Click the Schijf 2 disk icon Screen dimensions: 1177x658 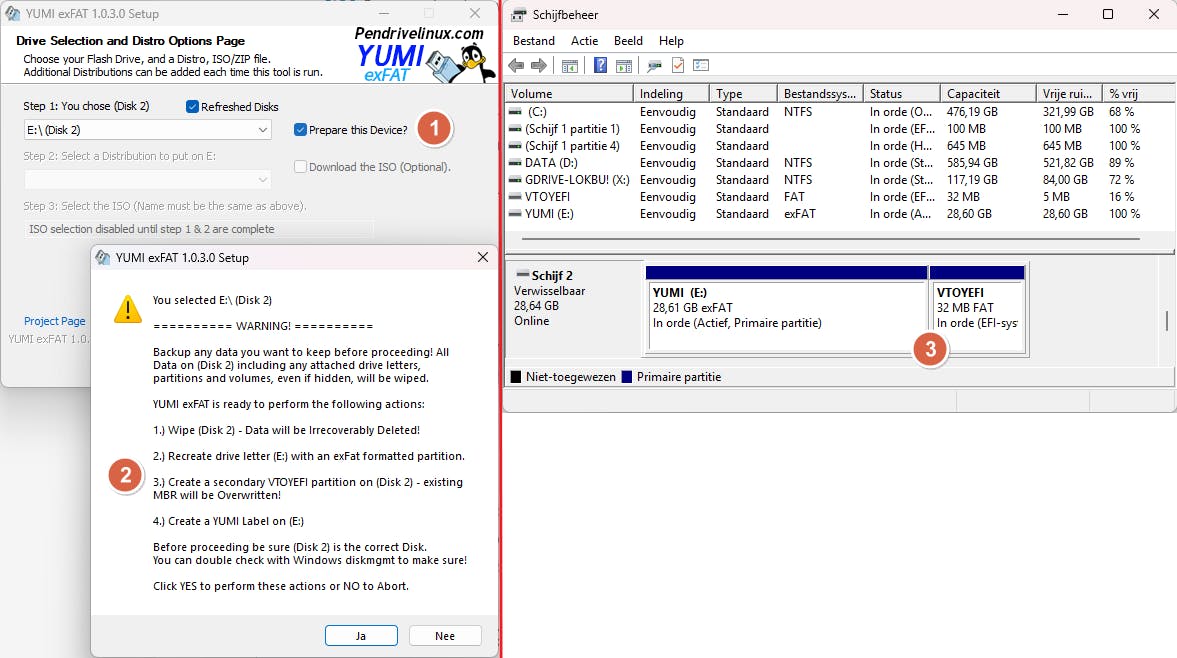coord(522,275)
